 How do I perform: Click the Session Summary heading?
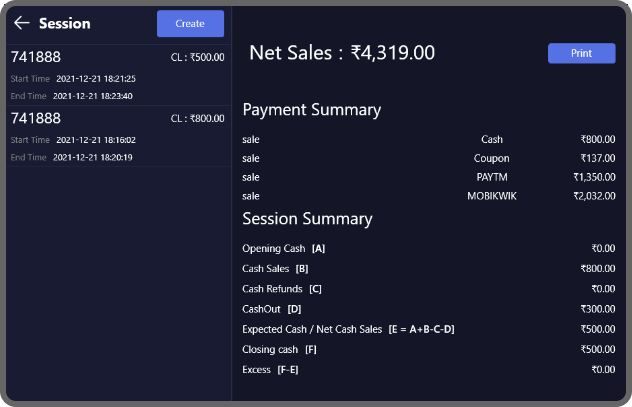point(307,219)
